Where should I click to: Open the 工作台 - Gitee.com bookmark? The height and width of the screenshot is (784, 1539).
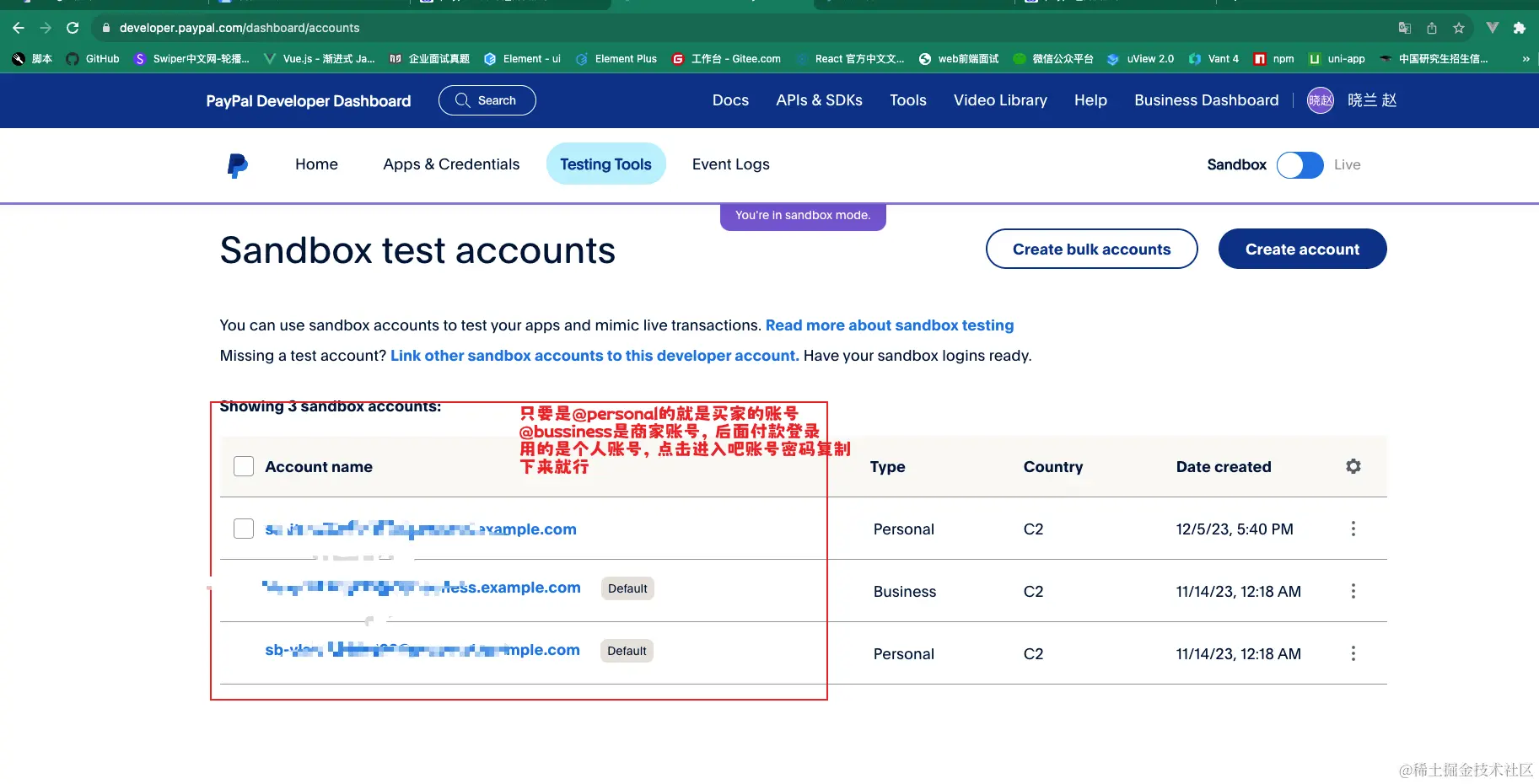point(726,59)
